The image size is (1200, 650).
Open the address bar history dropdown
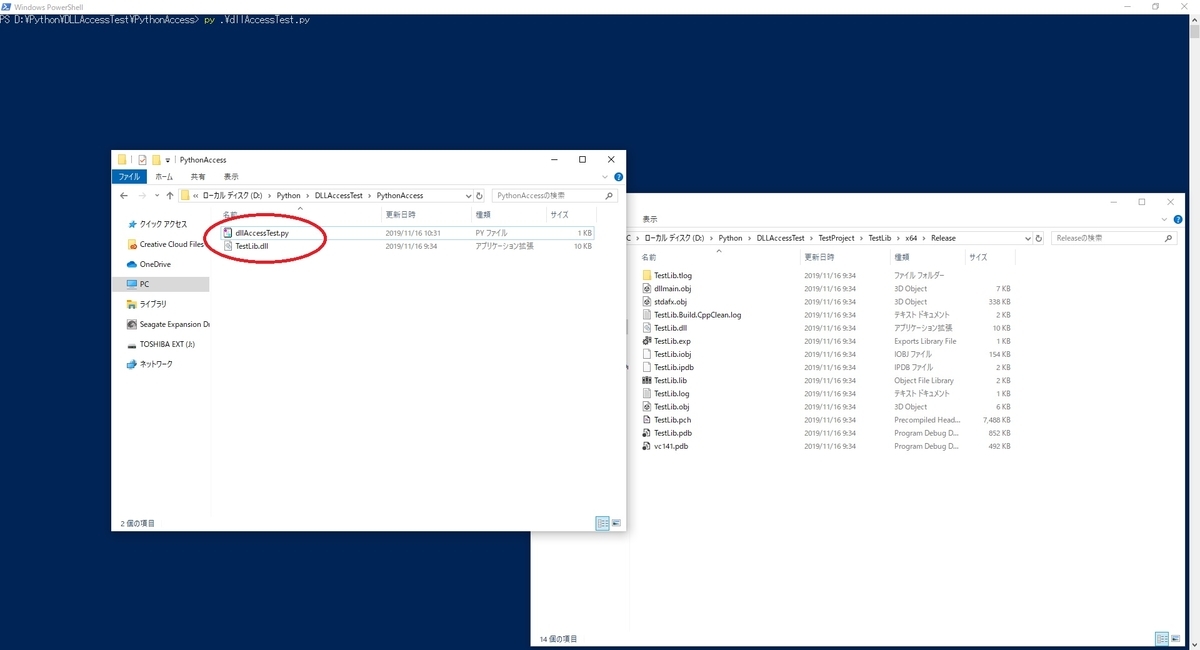pyautogui.click(x=467, y=195)
